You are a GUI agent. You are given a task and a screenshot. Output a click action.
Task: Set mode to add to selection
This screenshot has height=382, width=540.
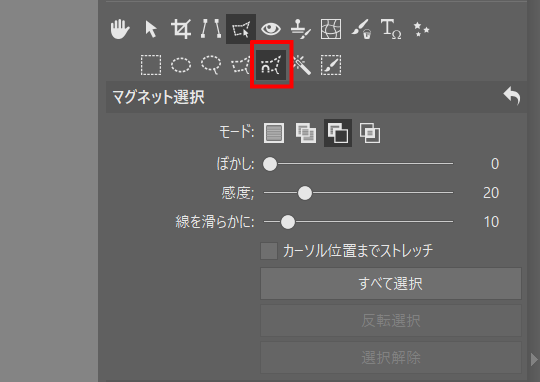pyautogui.click(x=306, y=133)
